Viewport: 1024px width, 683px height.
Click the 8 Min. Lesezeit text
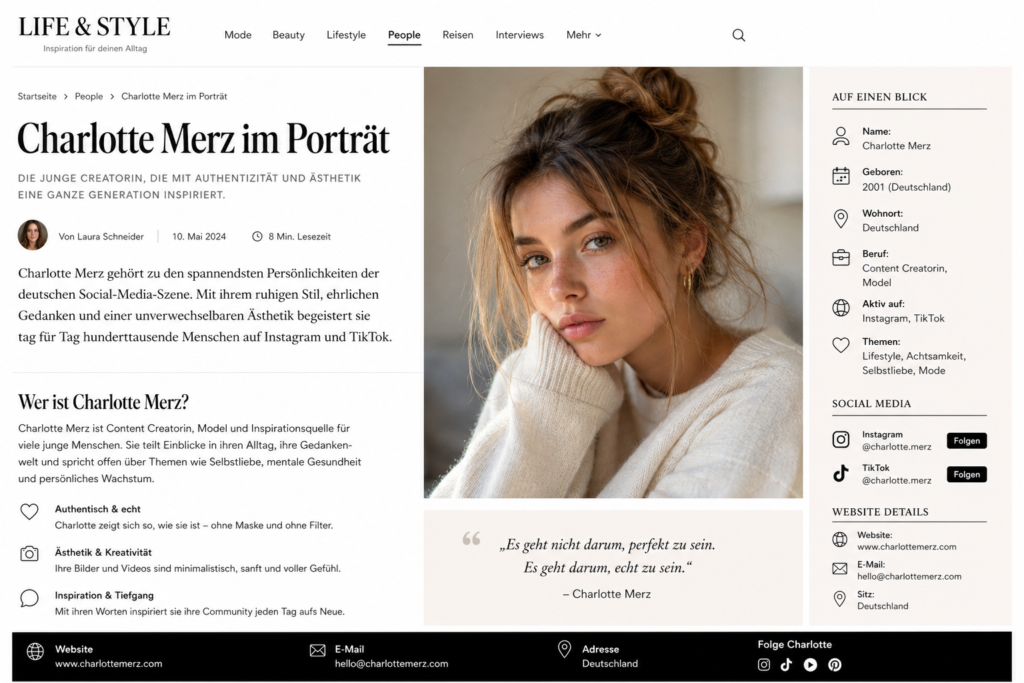[299, 236]
